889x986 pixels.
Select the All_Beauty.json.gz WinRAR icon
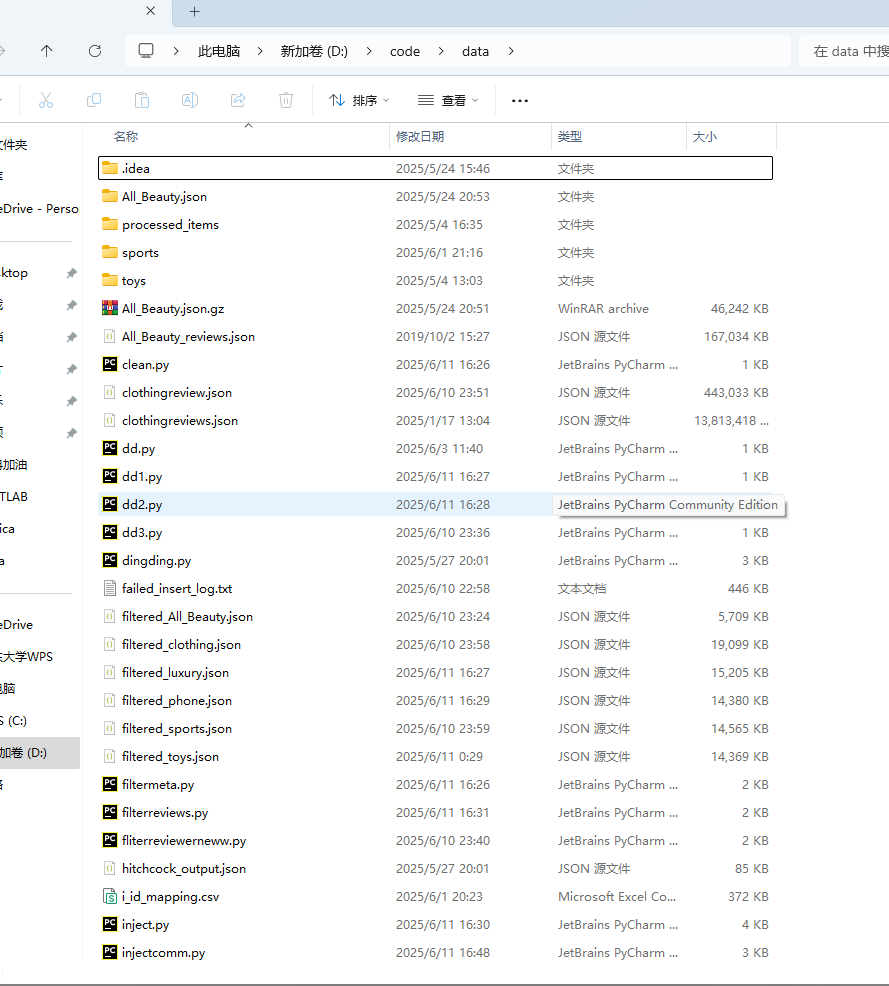110,308
